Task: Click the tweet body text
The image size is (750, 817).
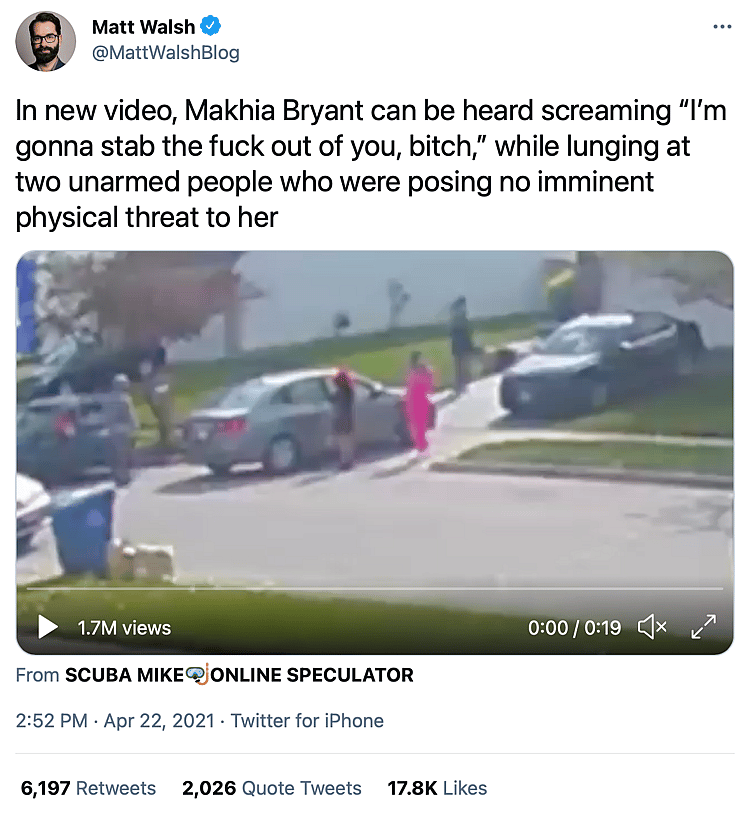Action: 371,164
